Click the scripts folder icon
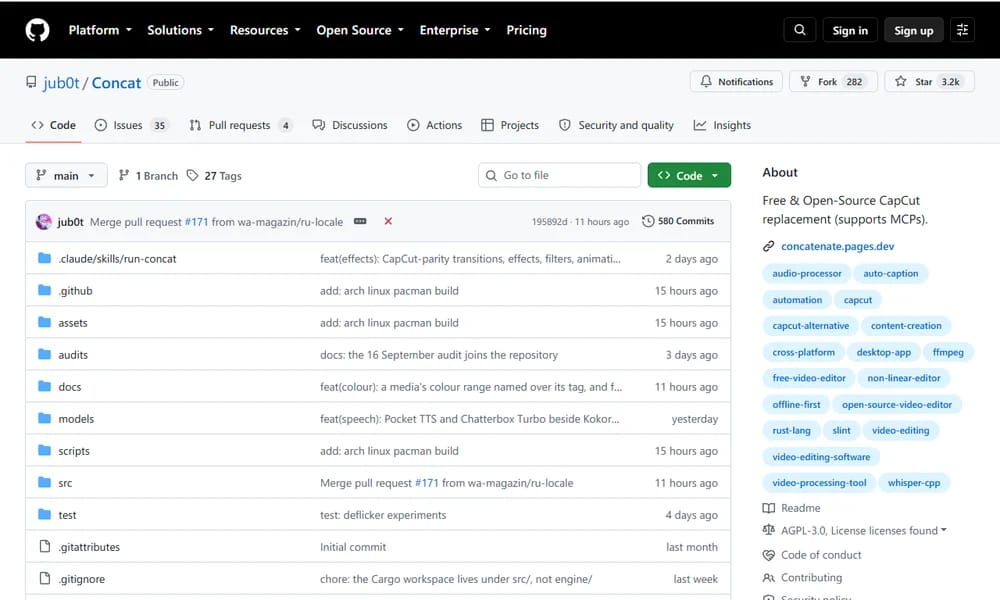This screenshot has width=1000, height=600. tap(44, 450)
